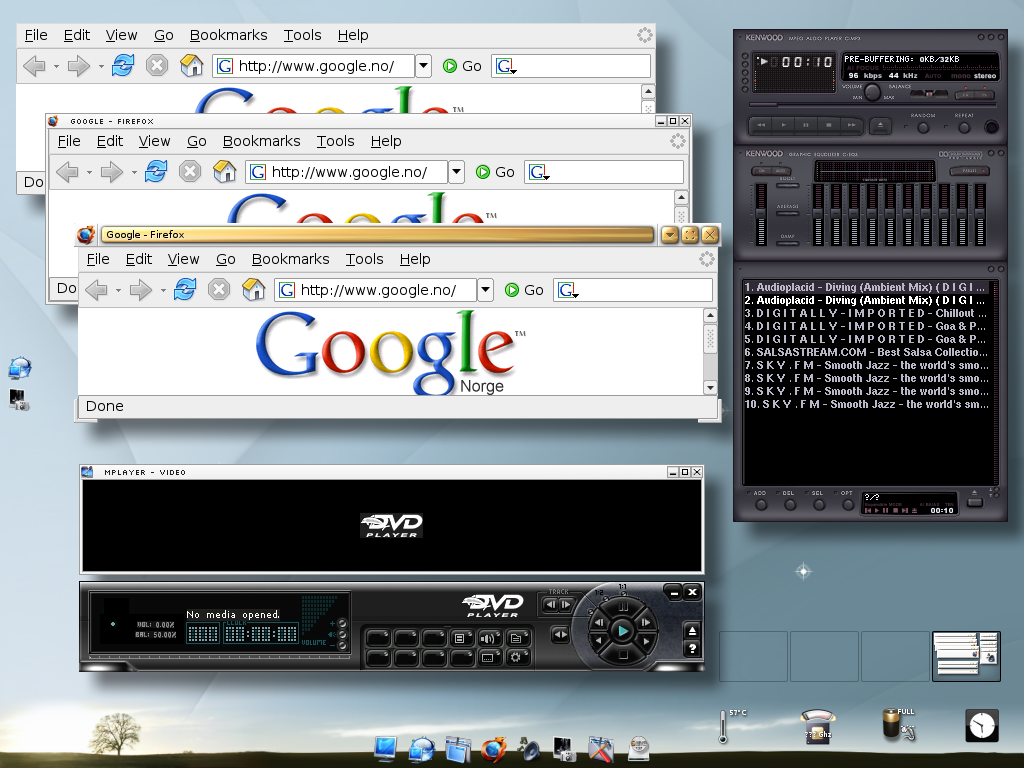Toggle the equalizer AUTO button

[x=781, y=171]
